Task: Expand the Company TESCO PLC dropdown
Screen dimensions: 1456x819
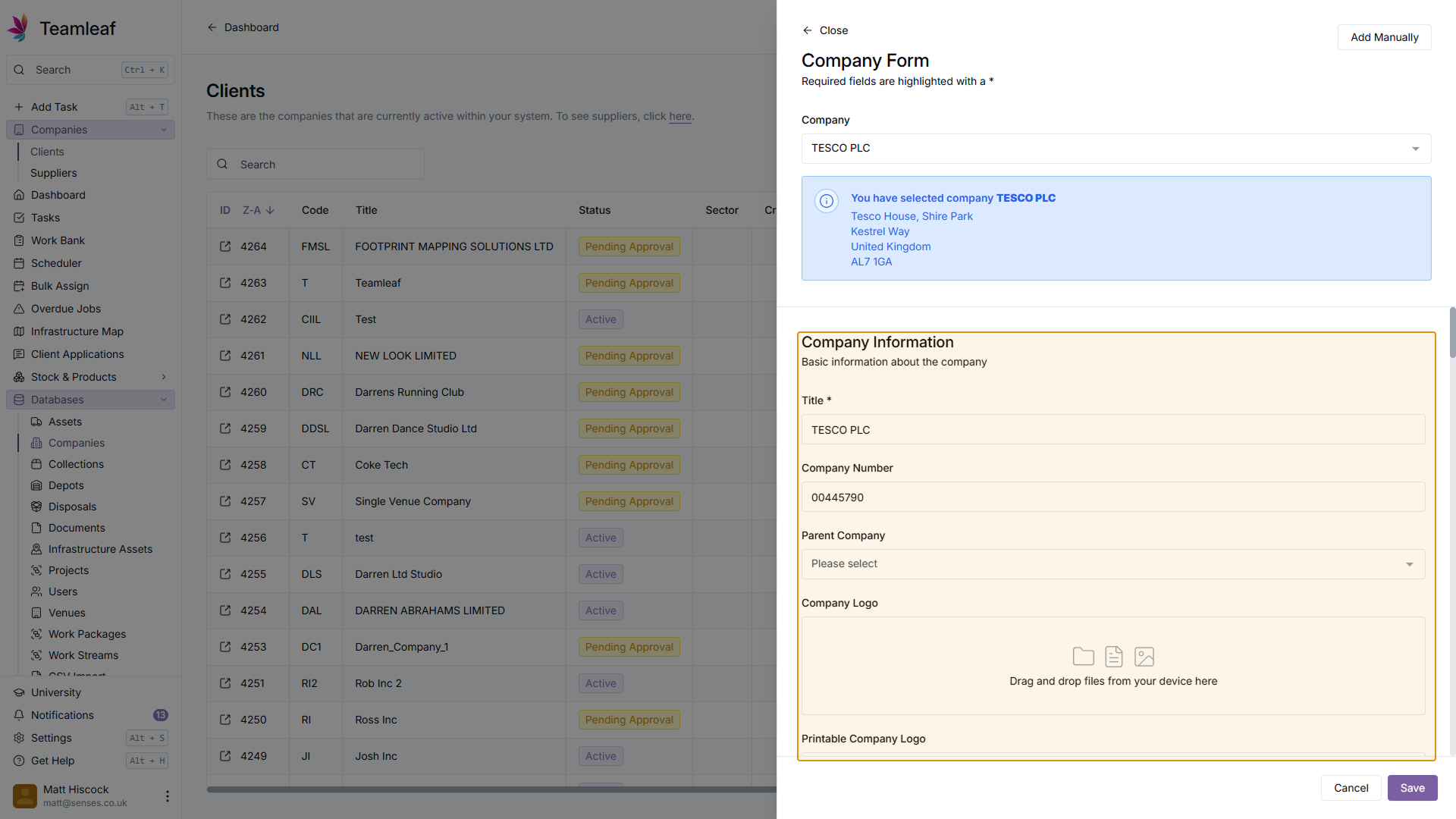Action: [1415, 149]
